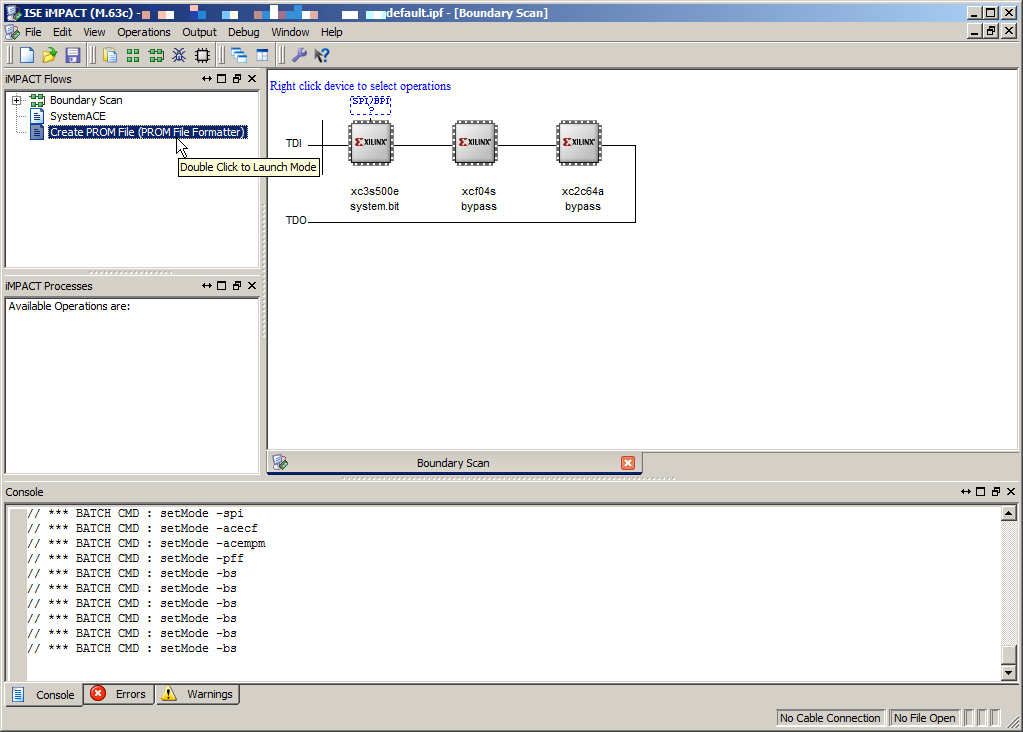
Task: Open preferences with the wrench icon
Action: [x=299, y=55]
